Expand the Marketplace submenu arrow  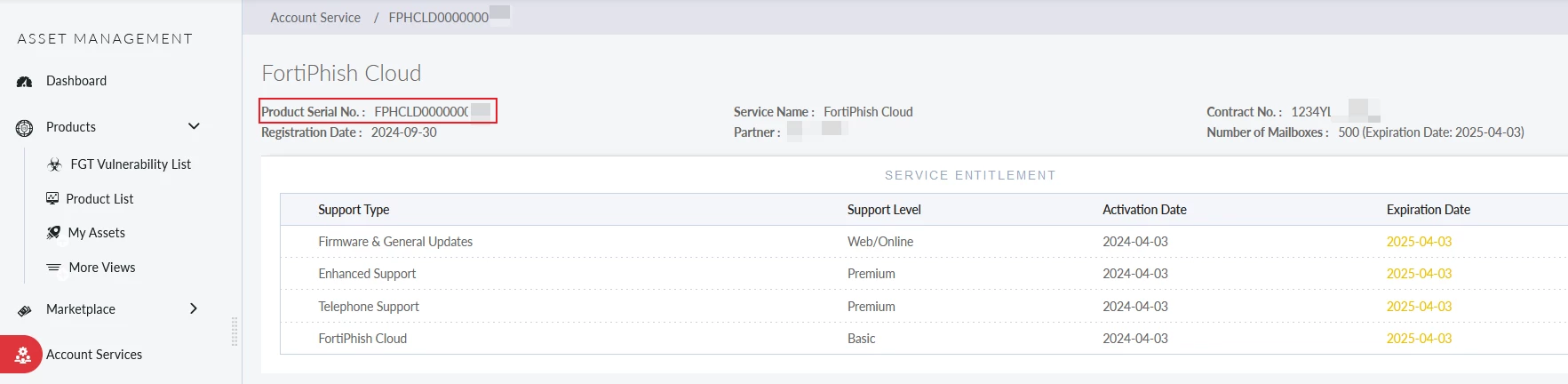pyautogui.click(x=194, y=308)
